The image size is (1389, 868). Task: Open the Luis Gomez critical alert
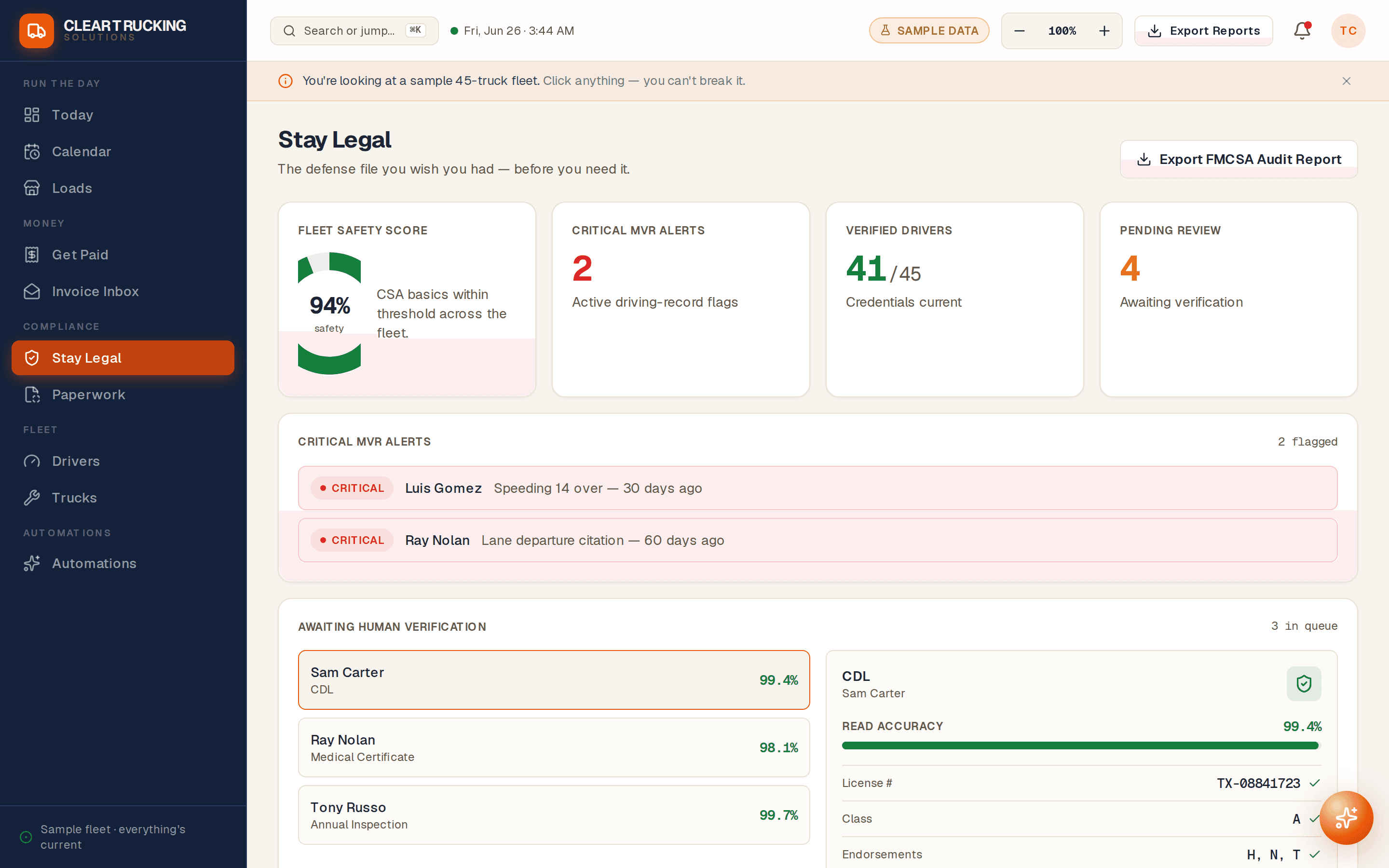click(x=817, y=488)
